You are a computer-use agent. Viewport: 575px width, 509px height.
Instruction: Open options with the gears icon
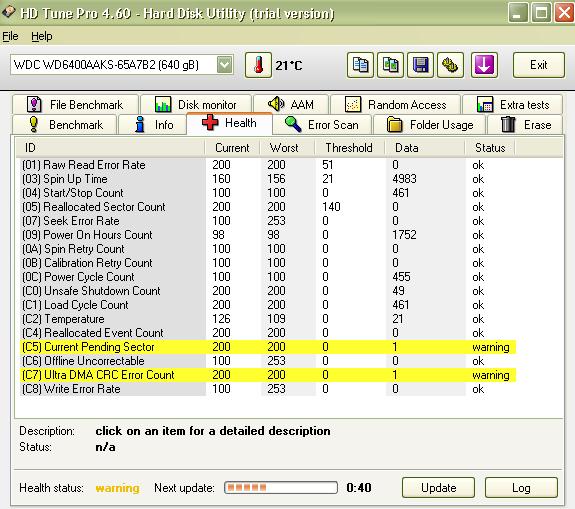[450, 65]
